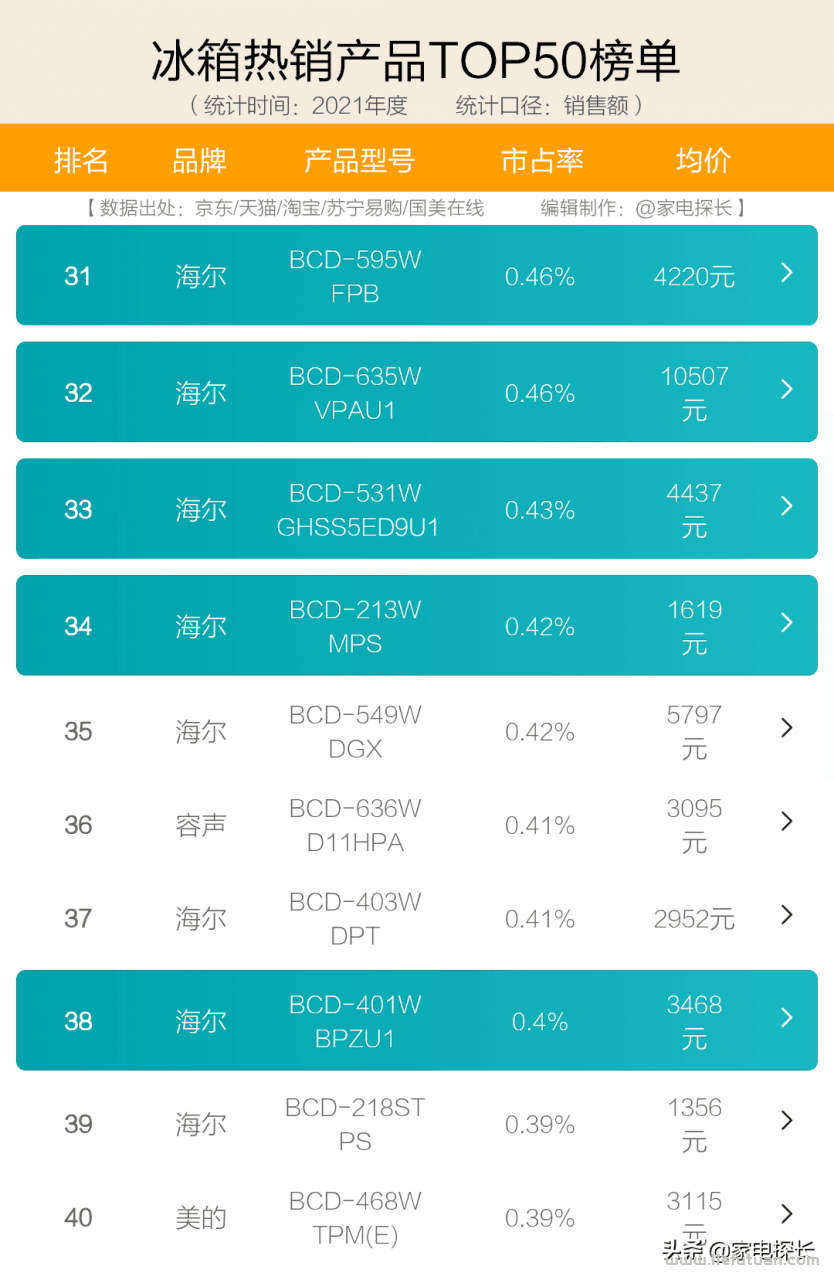Screen dimensions: 834x1280
Task: Click the 冰箱热销产品TOP50榜单 title
Action: (x=416, y=61)
